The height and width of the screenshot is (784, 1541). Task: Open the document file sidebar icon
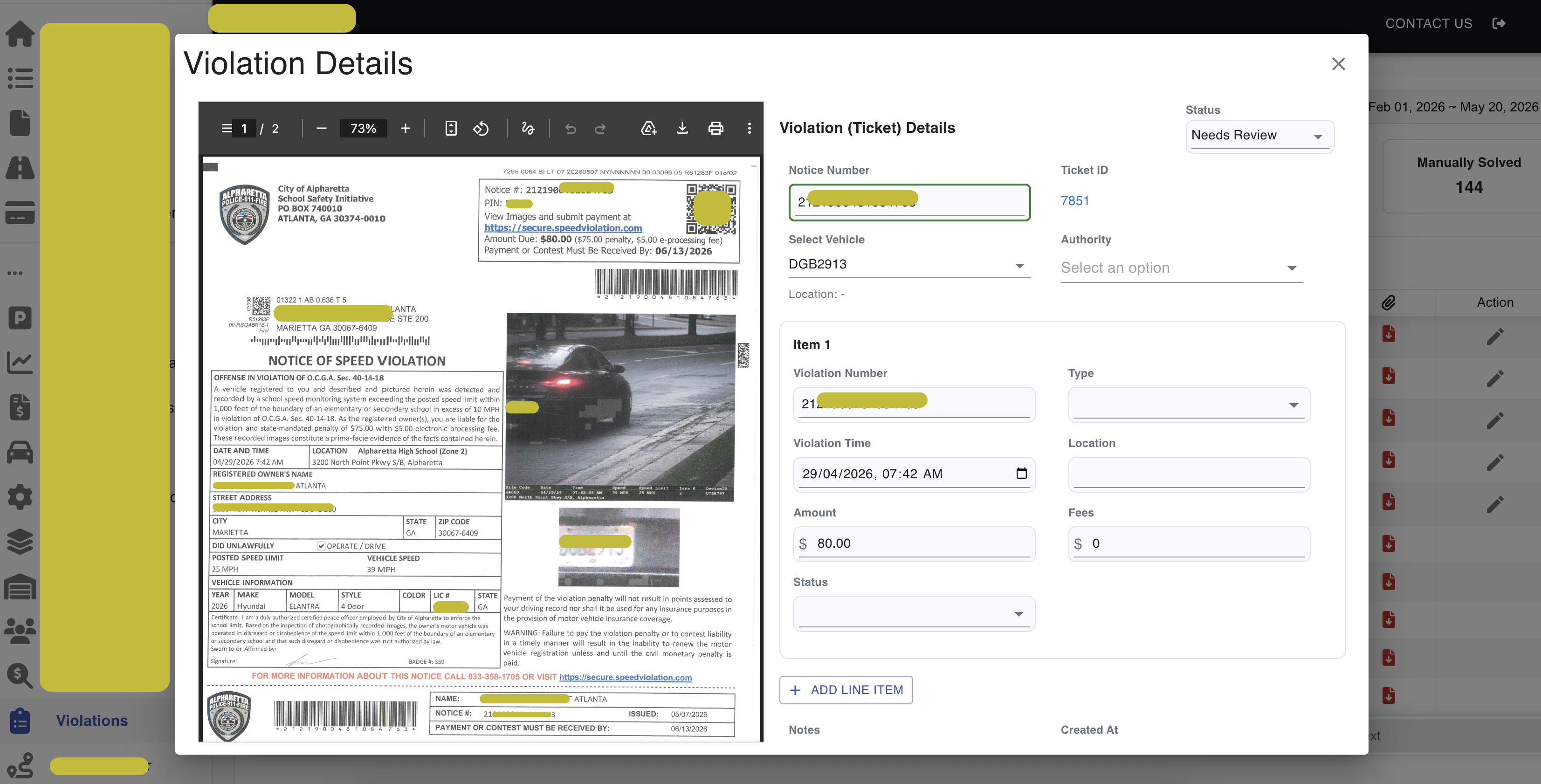[20, 123]
